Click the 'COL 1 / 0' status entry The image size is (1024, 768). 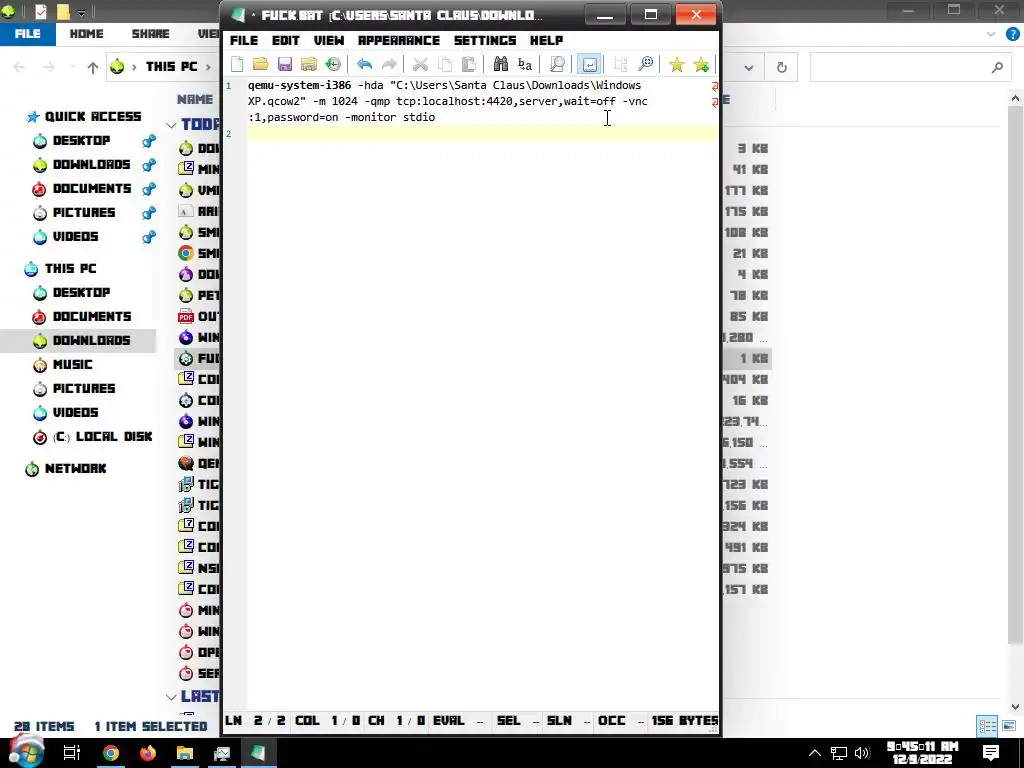pos(327,721)
